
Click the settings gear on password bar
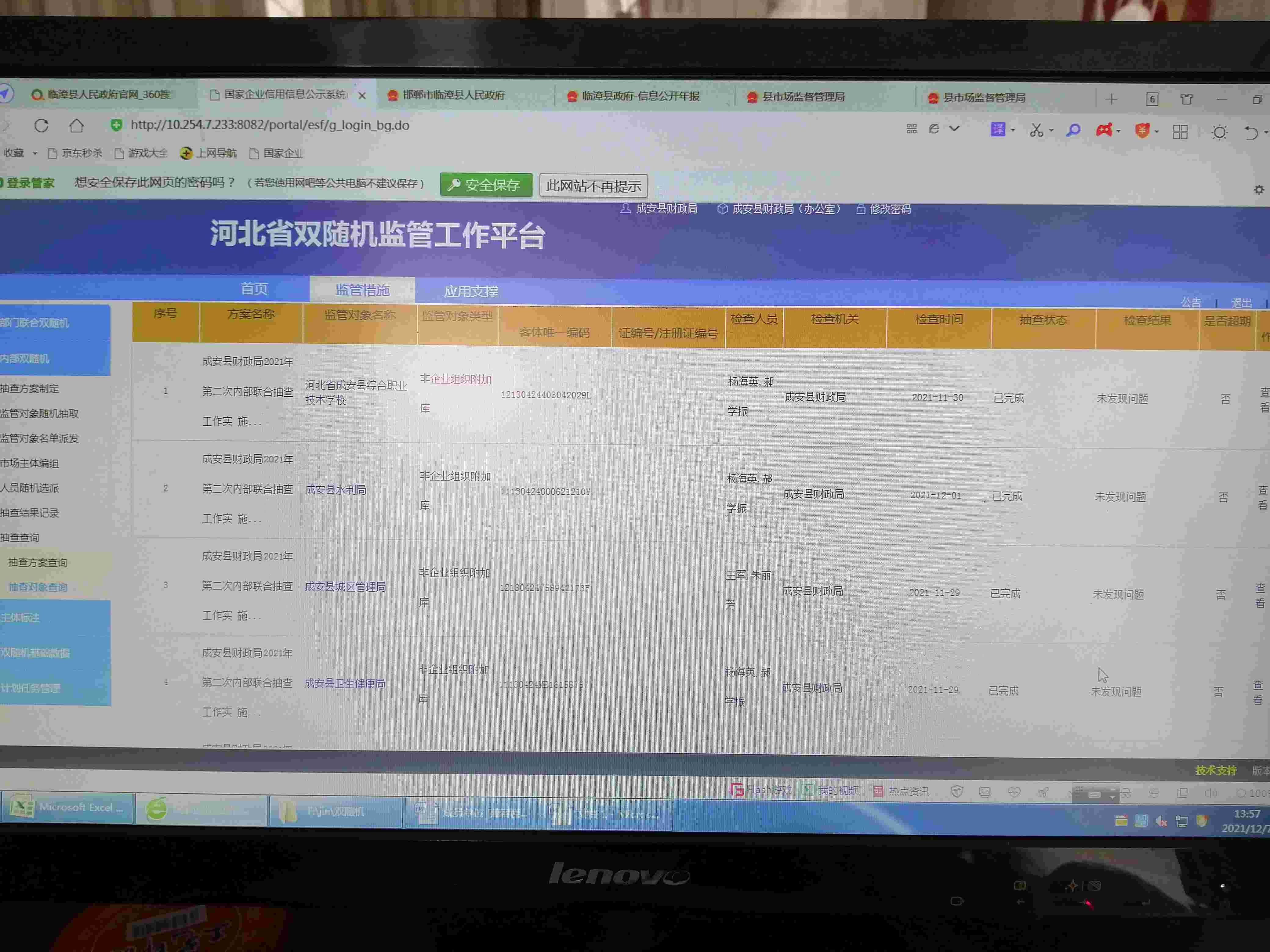click(x=1258, y=189)
